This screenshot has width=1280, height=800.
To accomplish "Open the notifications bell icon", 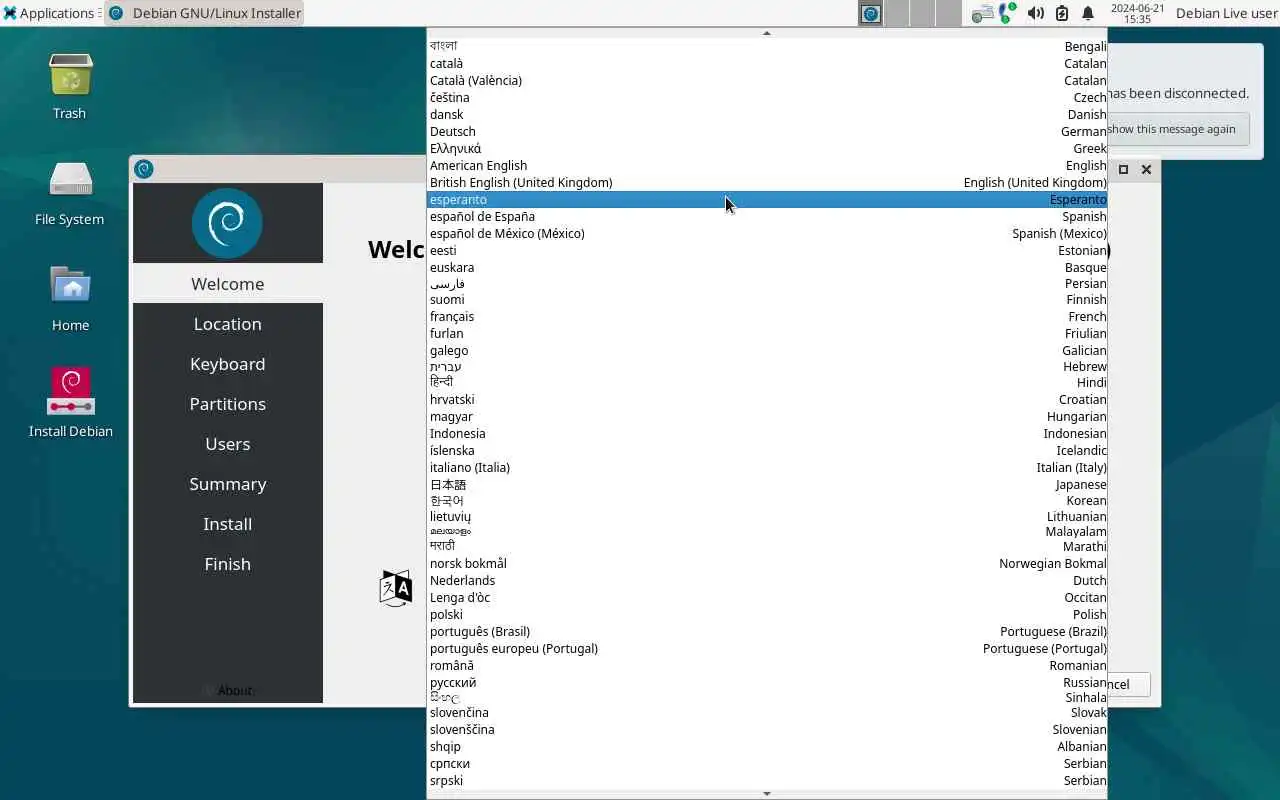I will pos(1088,13).
